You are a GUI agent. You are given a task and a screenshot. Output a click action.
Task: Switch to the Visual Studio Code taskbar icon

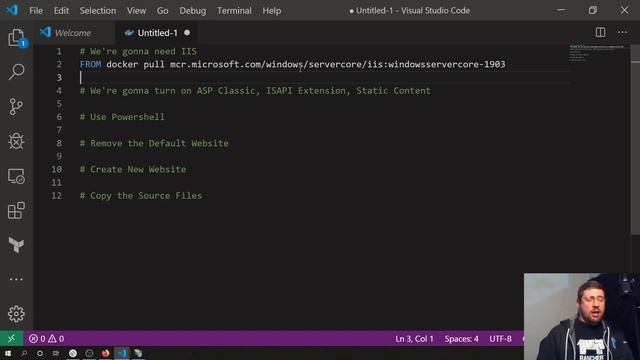click(x=122, y=353)
